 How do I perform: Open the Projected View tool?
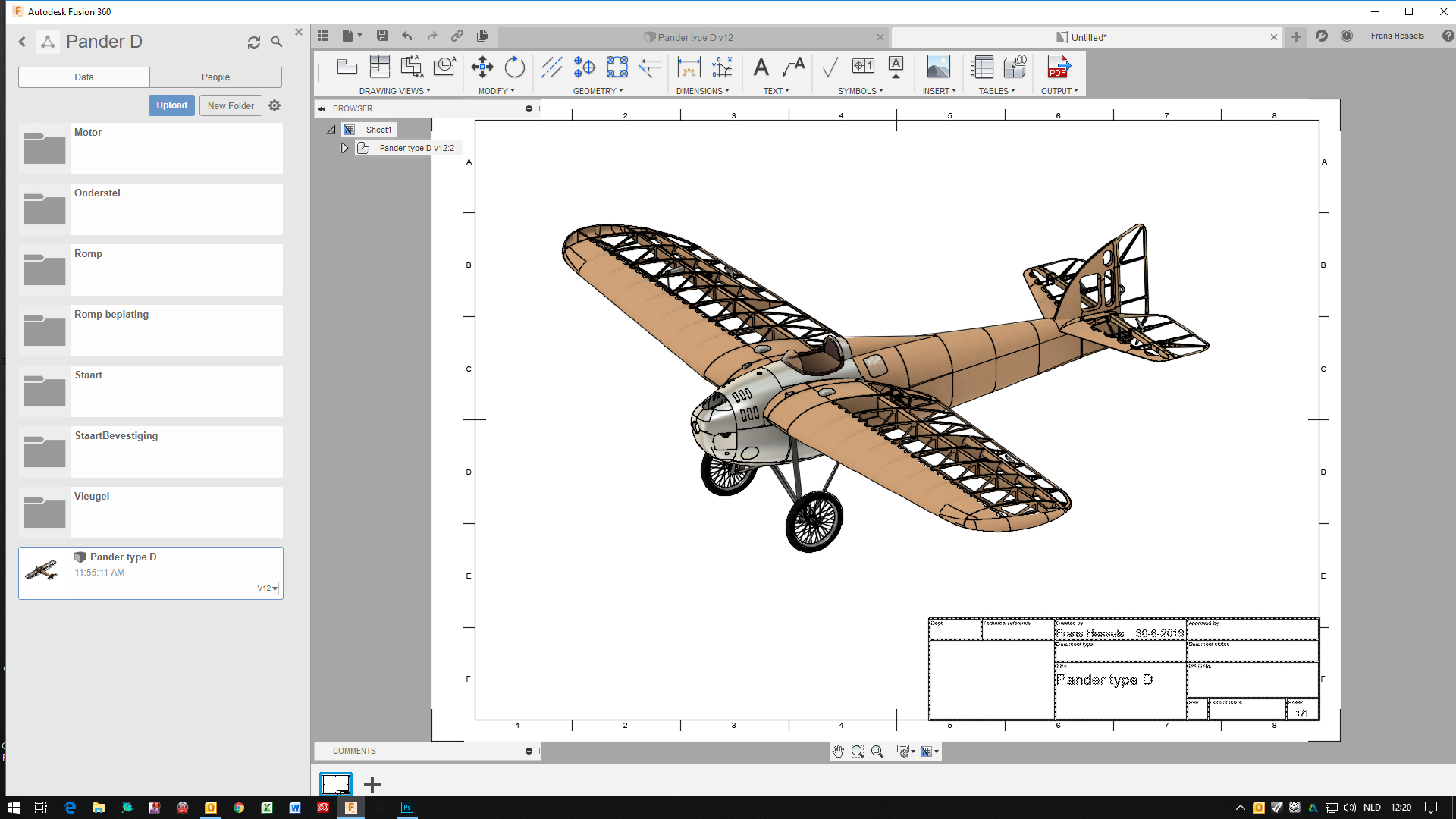point(380,67)
